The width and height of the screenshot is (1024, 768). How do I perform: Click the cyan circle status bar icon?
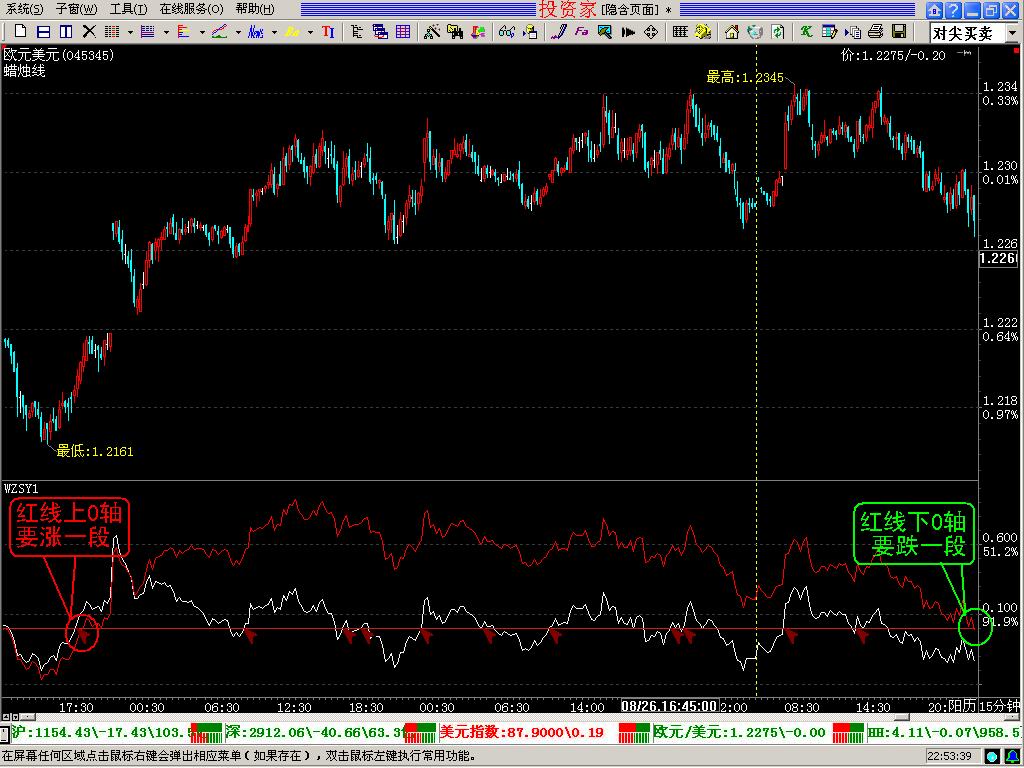[993, 757]
